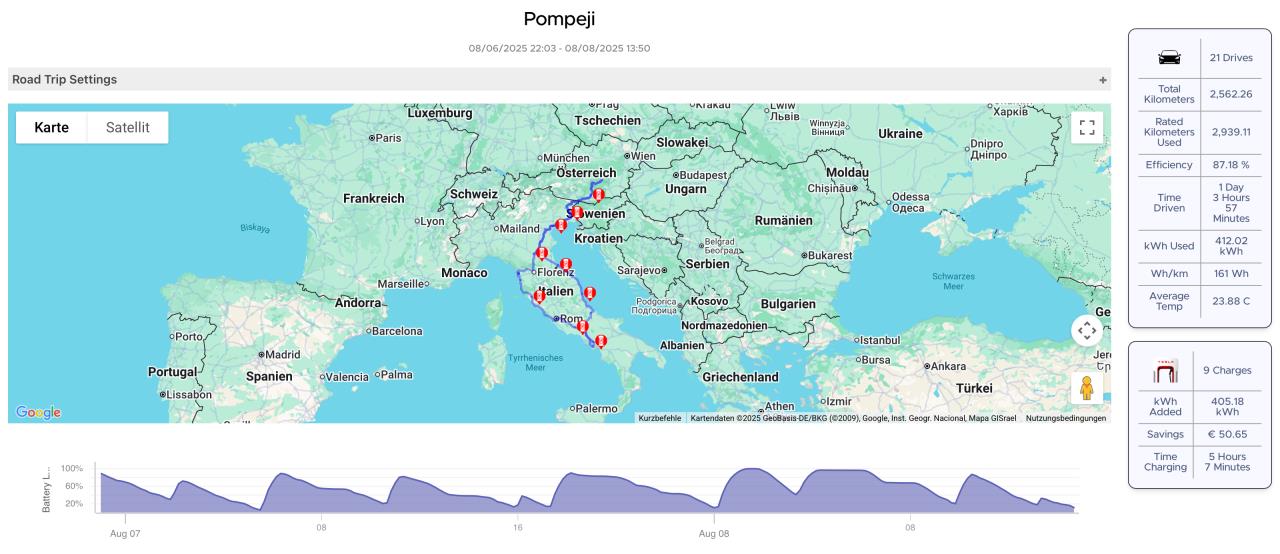Click the charger marker on Italy's Adriatic coast
Screen dimensions: 1280x554
tap(590, 293)
